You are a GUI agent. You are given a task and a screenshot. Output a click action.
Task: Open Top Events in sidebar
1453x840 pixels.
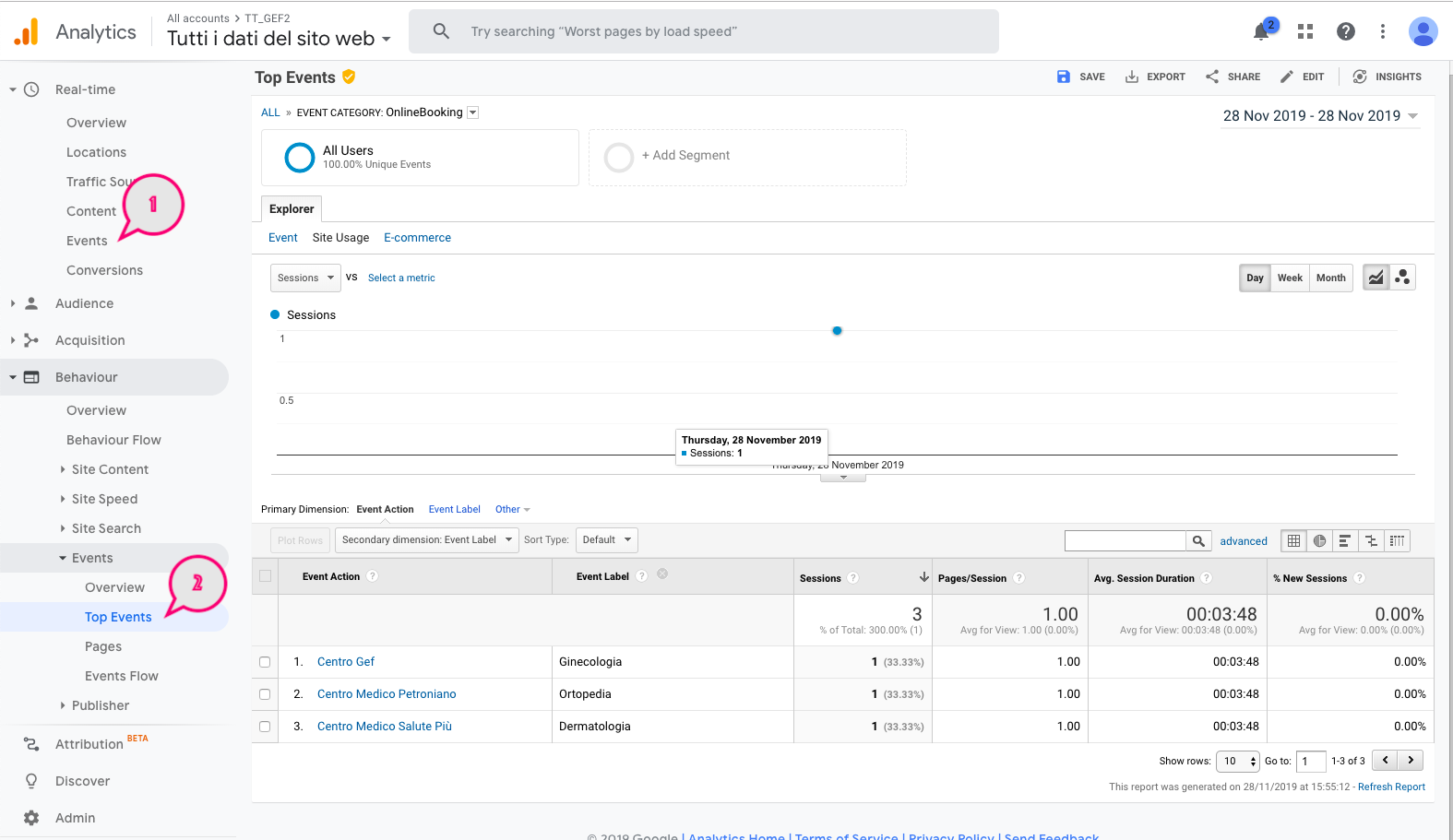click(118, 617)
